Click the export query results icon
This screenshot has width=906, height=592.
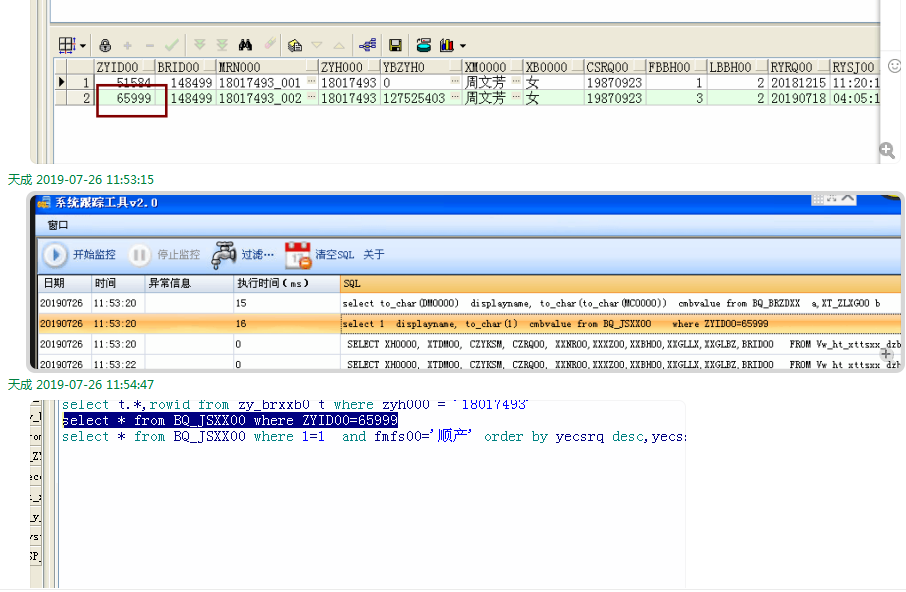pos(423,45)
